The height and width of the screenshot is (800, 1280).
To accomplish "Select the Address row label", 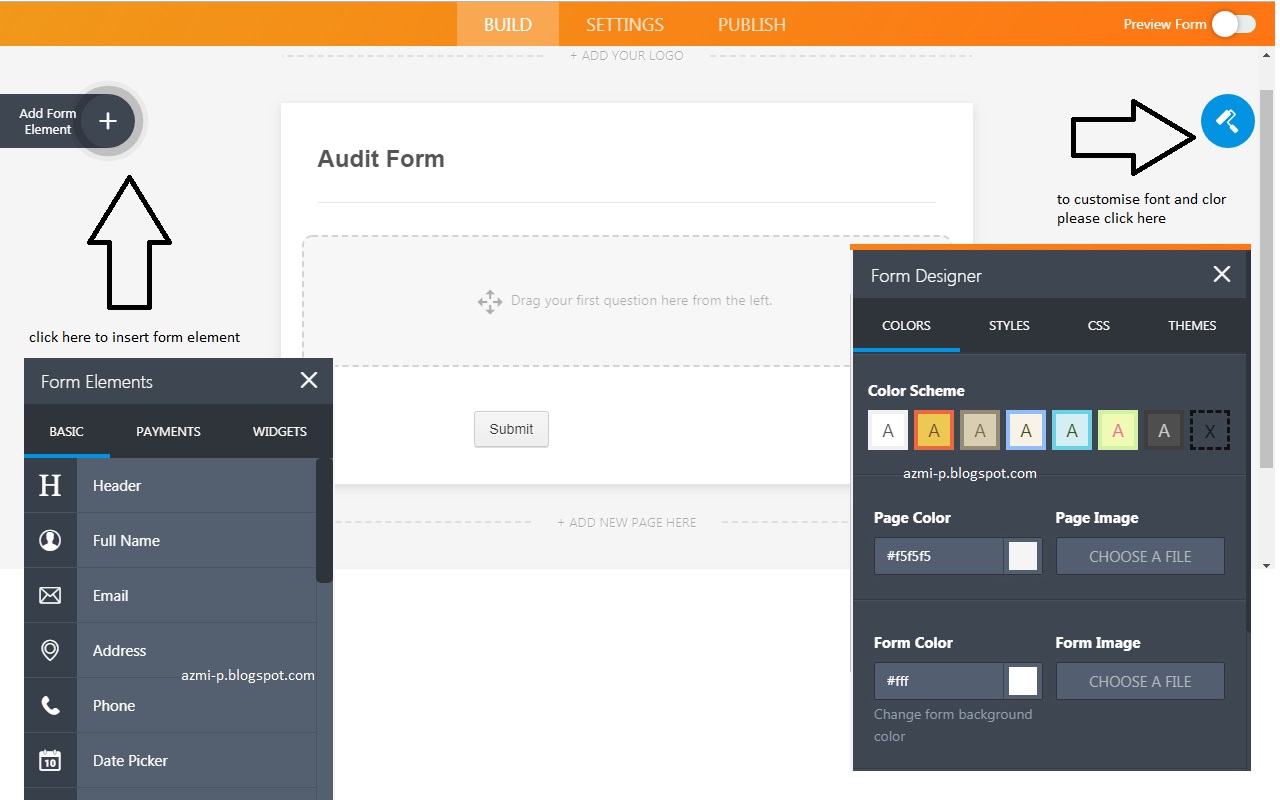I will tap(119, 651).
